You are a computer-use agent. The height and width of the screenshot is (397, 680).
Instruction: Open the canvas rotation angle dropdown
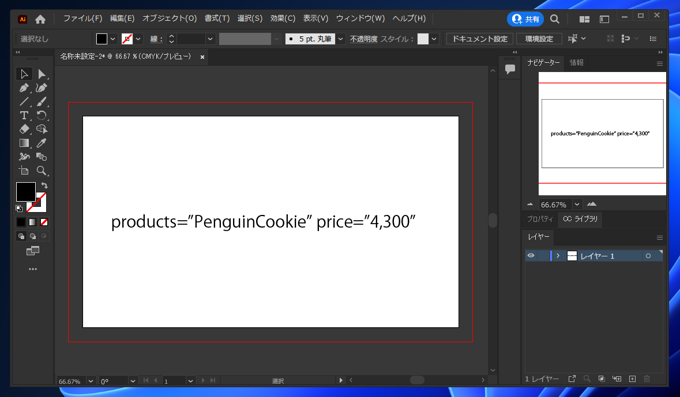point(133,381)
